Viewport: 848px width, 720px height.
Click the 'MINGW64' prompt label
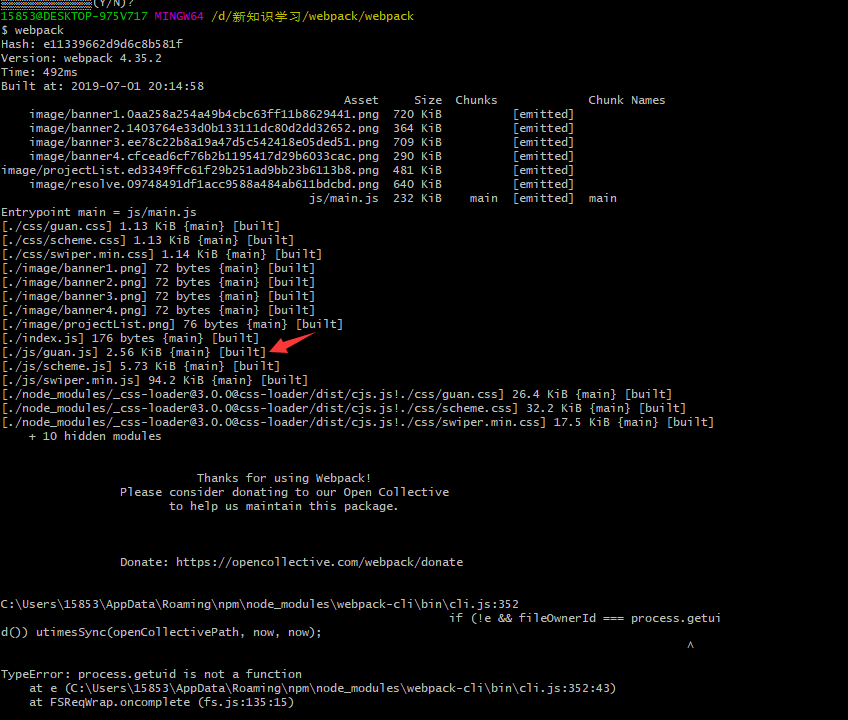tap(179, 16)
